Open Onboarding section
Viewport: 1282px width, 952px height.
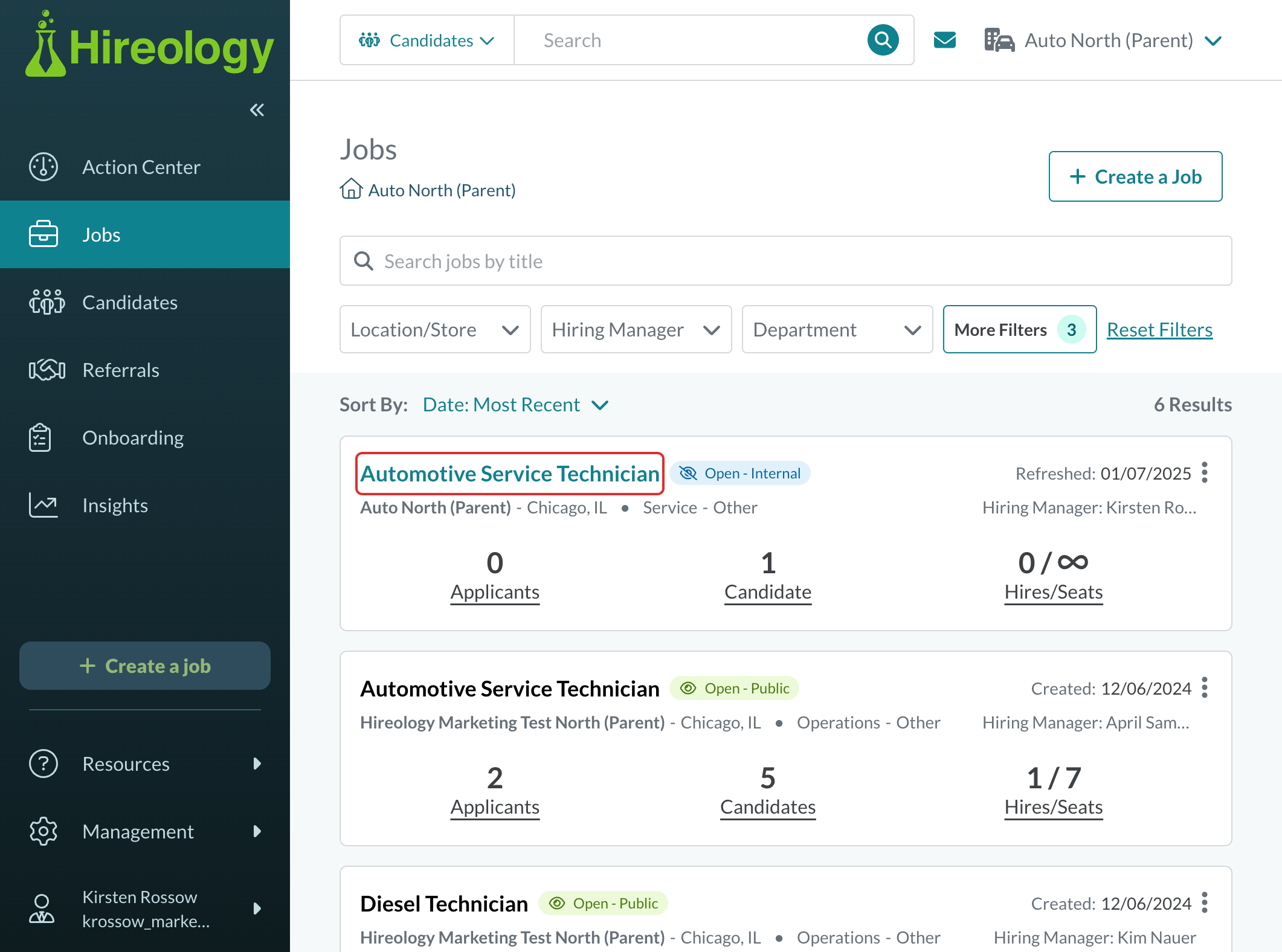145,437
